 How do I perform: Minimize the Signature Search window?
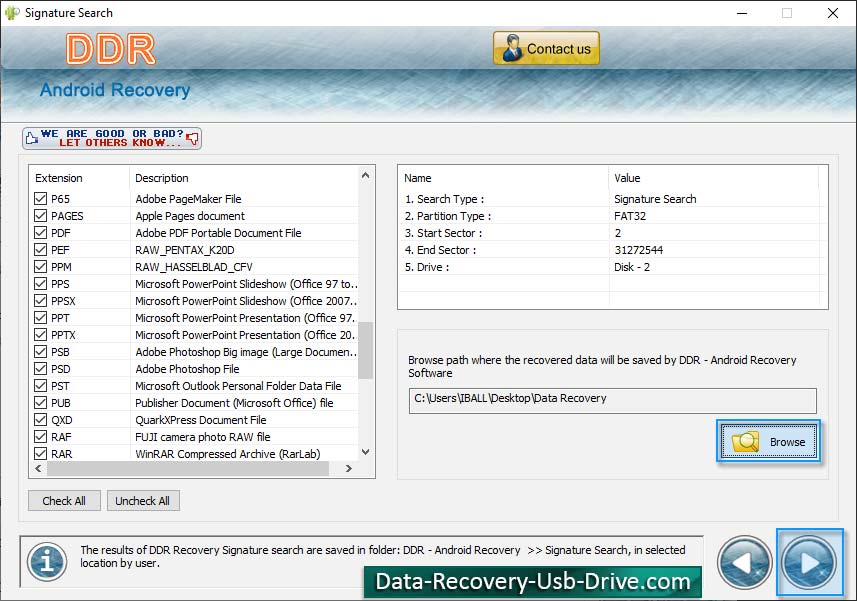point(742,13)
